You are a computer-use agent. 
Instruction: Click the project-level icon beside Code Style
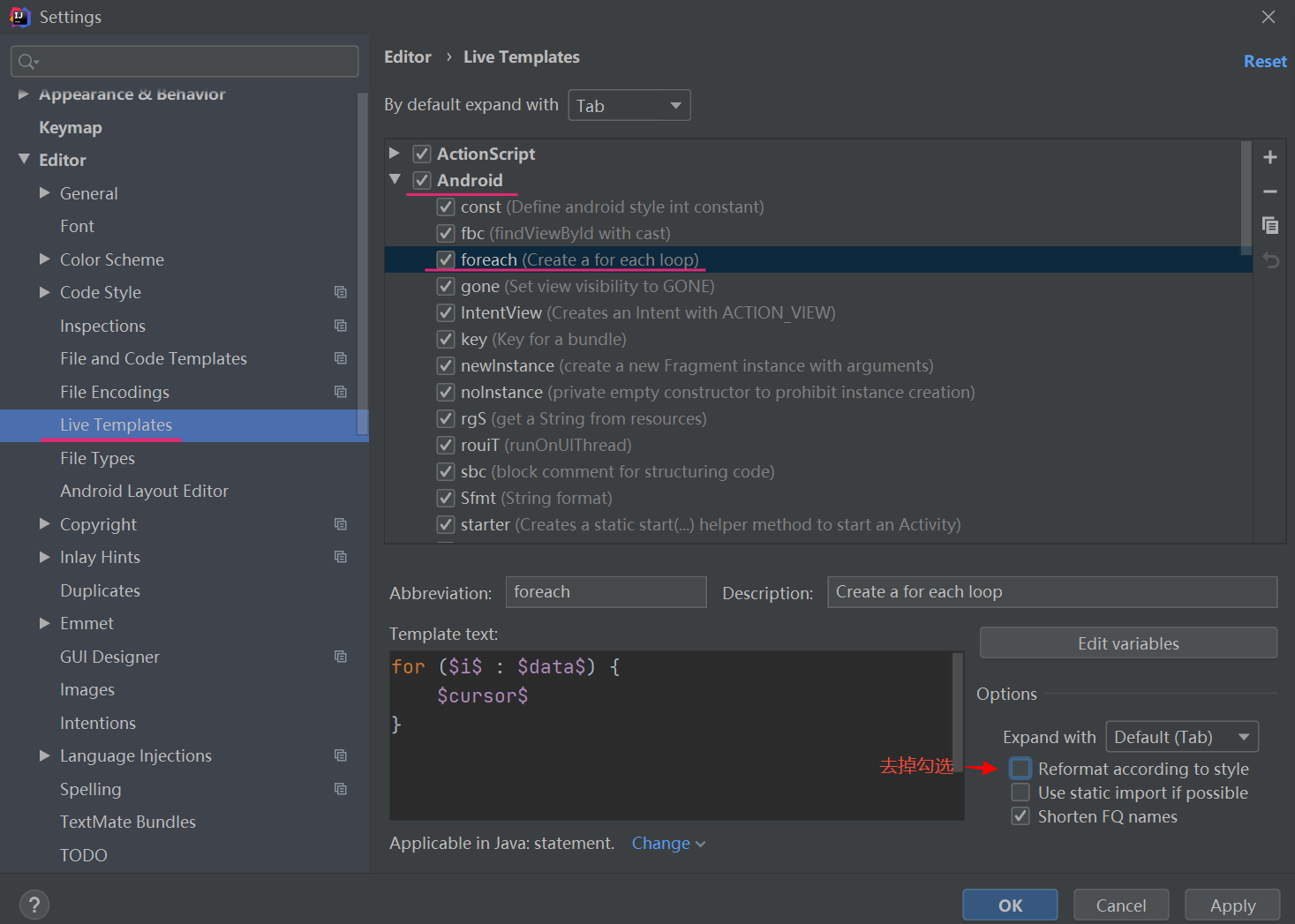pyautogui.click(x=340, y=292)
